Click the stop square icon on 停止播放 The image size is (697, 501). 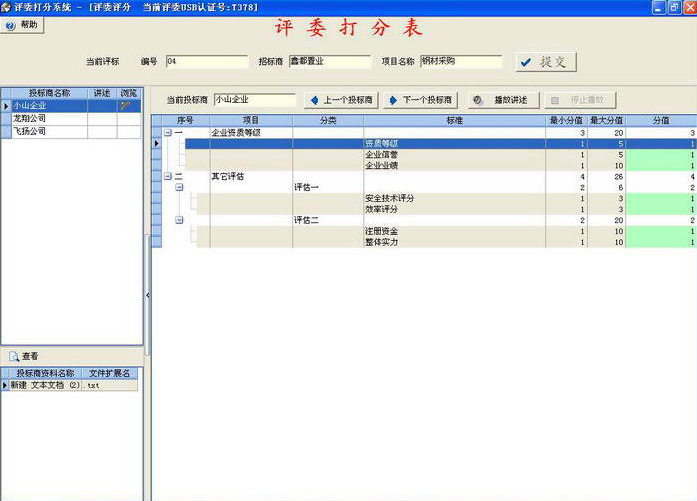pos(555,100)
